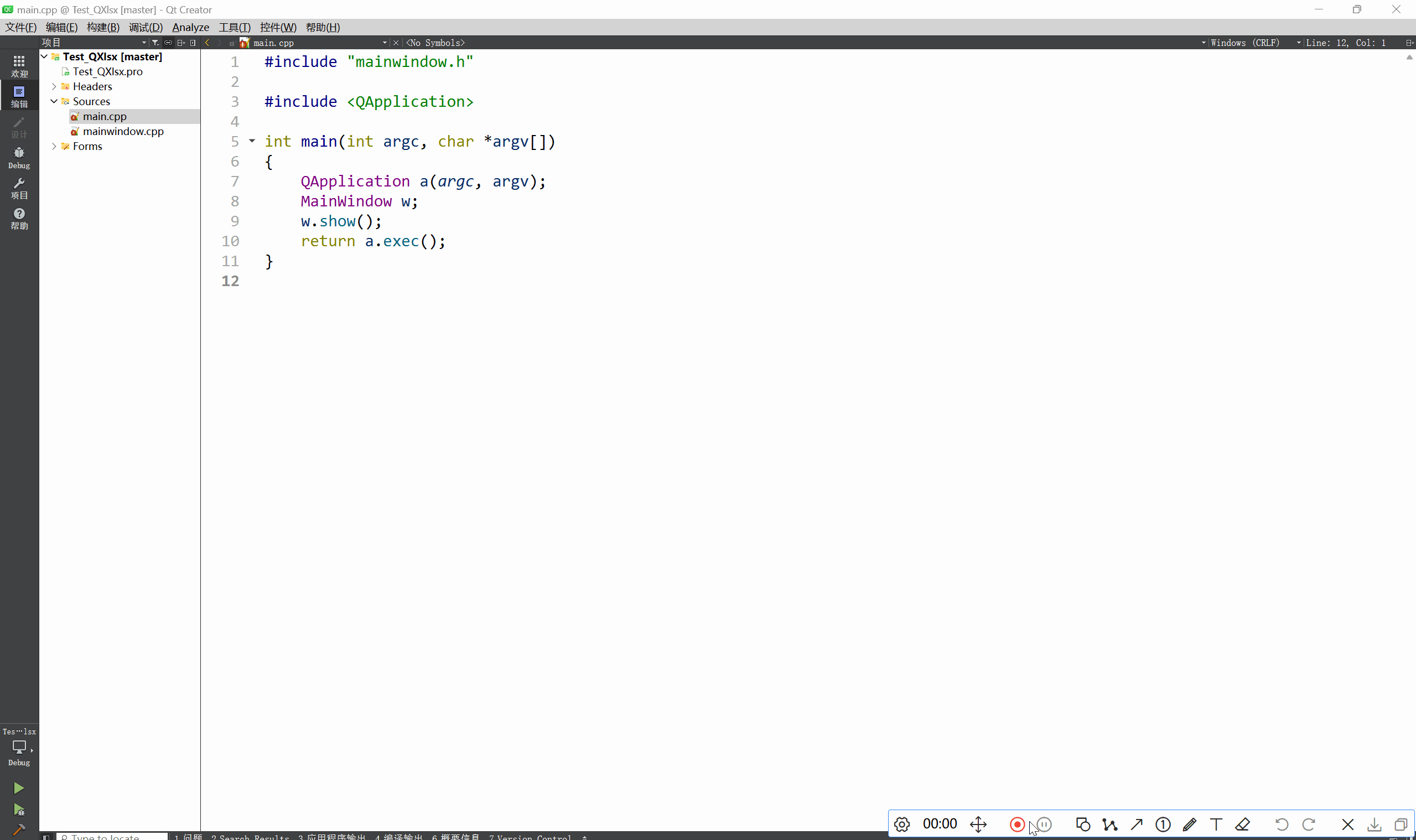
Task: Select the text annotation tool
Action: 1216,824
